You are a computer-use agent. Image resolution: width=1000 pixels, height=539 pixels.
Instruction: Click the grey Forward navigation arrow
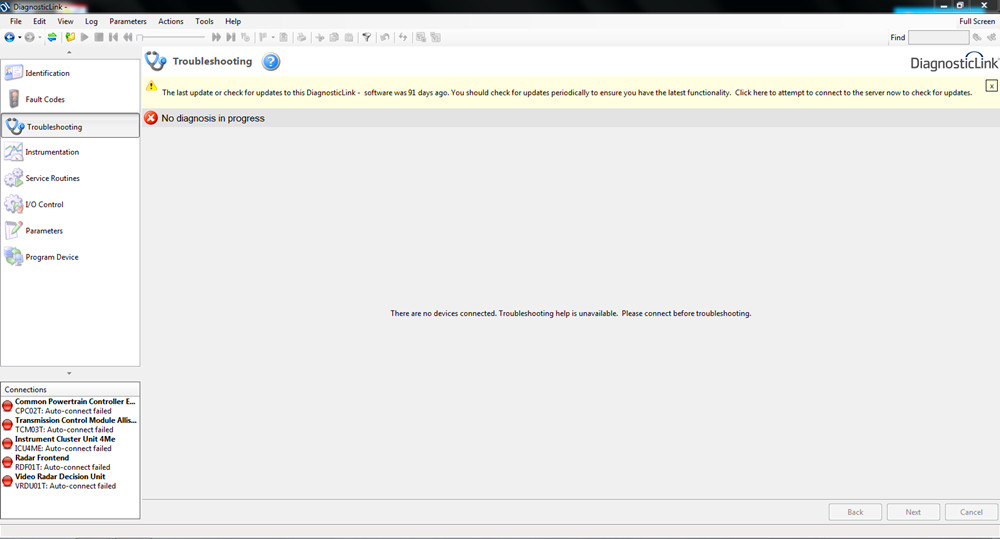29,38
